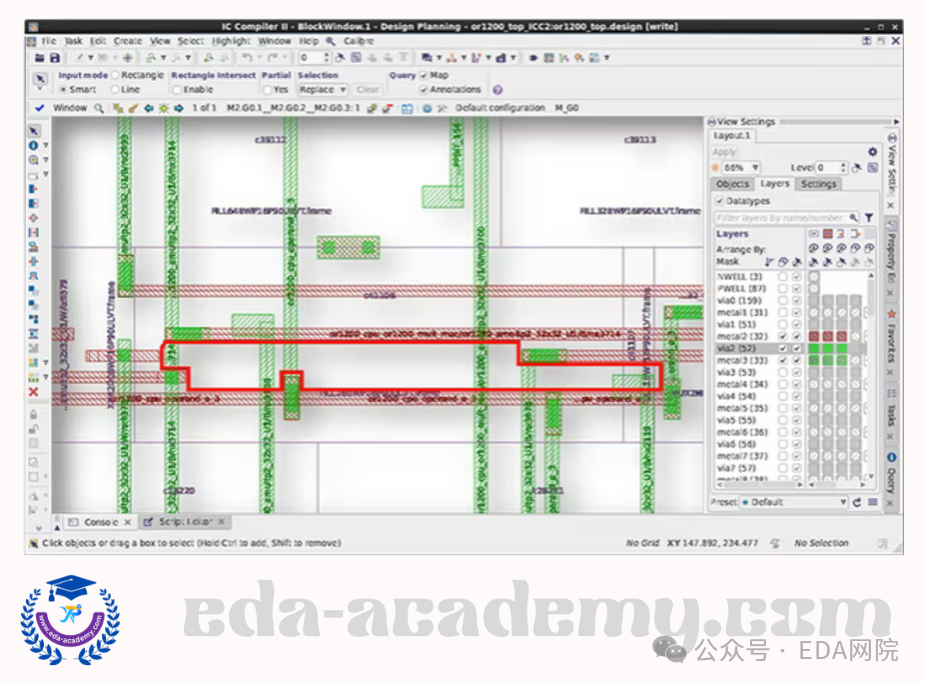Enable Rectangle Intersect checkbox
928x687 pixels.
[x=177, y=90]
